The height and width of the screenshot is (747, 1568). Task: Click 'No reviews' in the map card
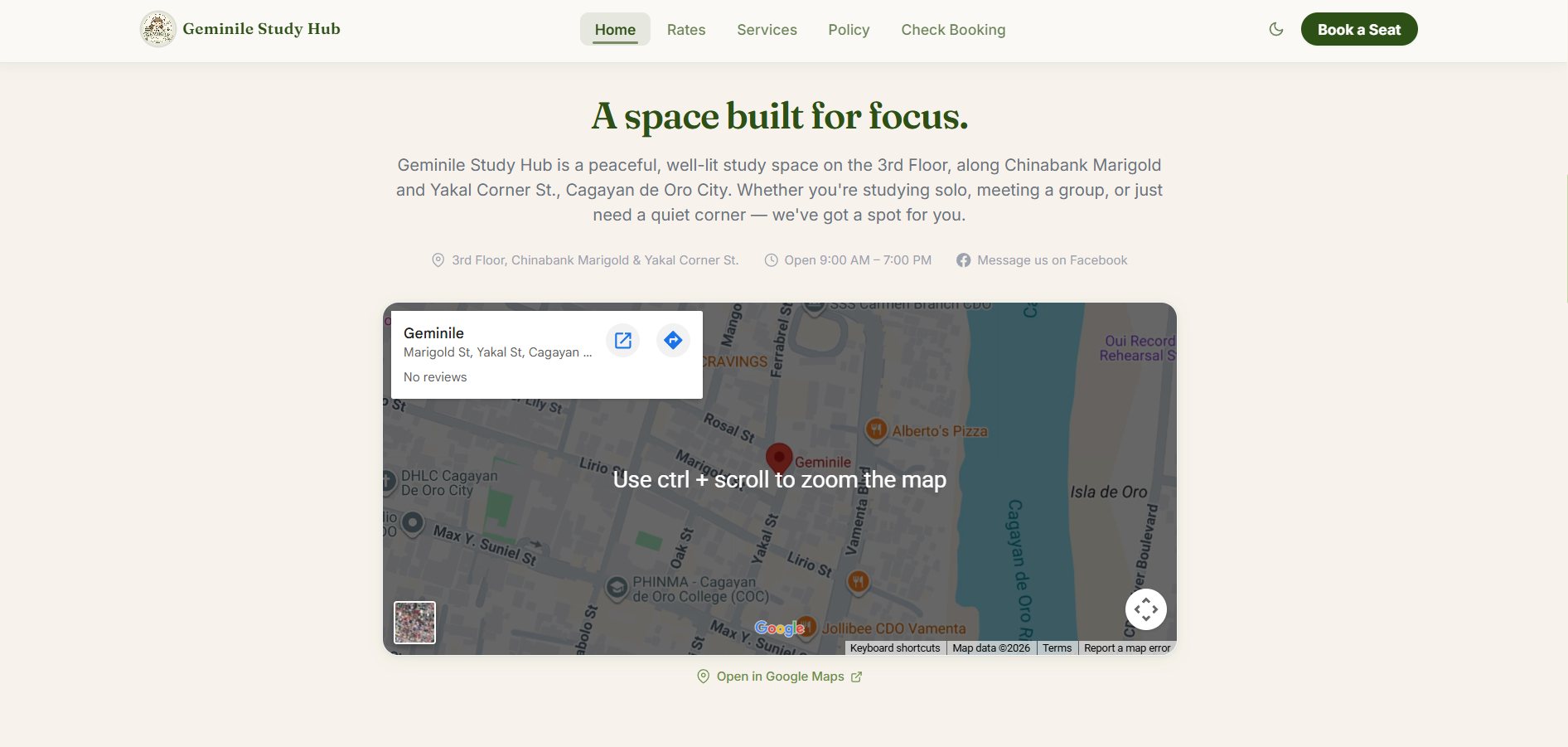[x=435, y=377]
